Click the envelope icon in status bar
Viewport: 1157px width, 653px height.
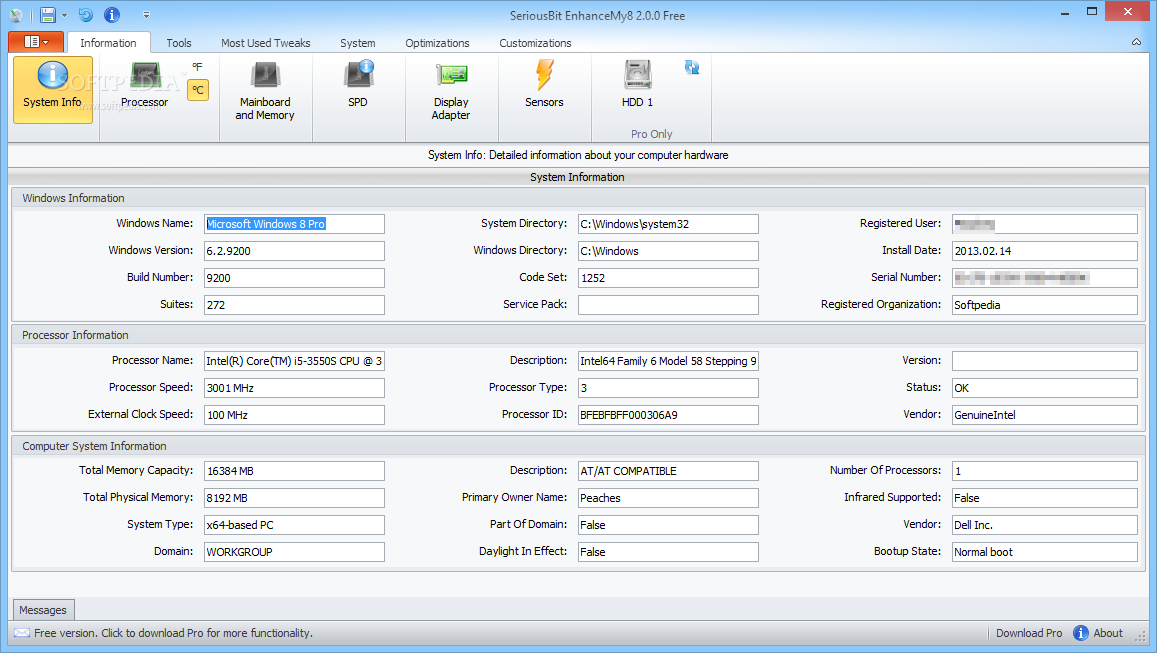[x=22, y=633]
